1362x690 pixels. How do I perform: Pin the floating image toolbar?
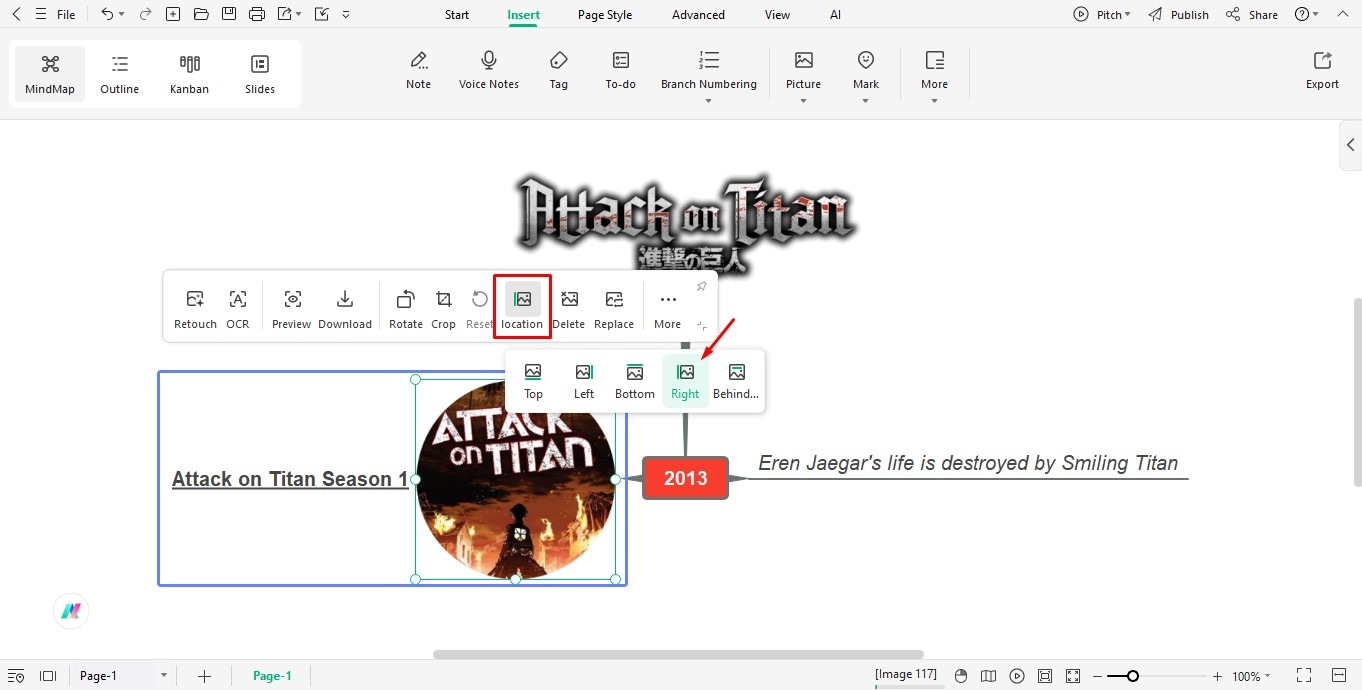701,287
